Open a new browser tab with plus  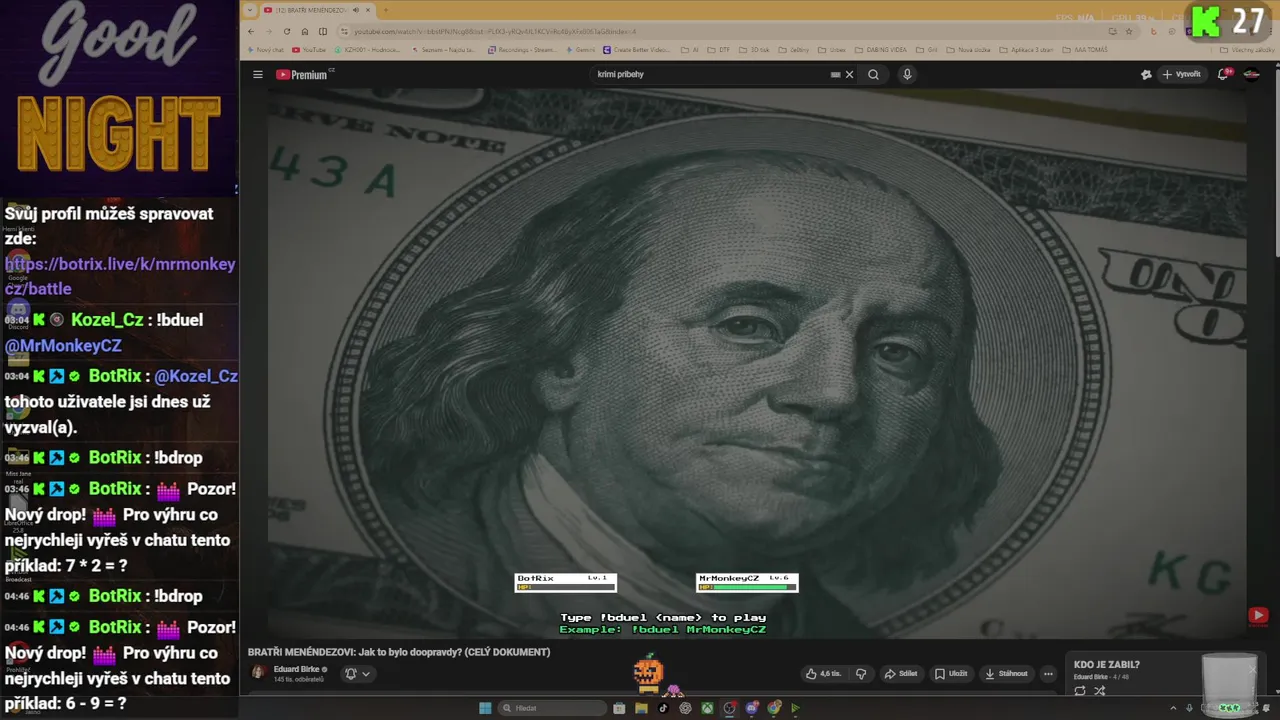(x=386, y=10)
